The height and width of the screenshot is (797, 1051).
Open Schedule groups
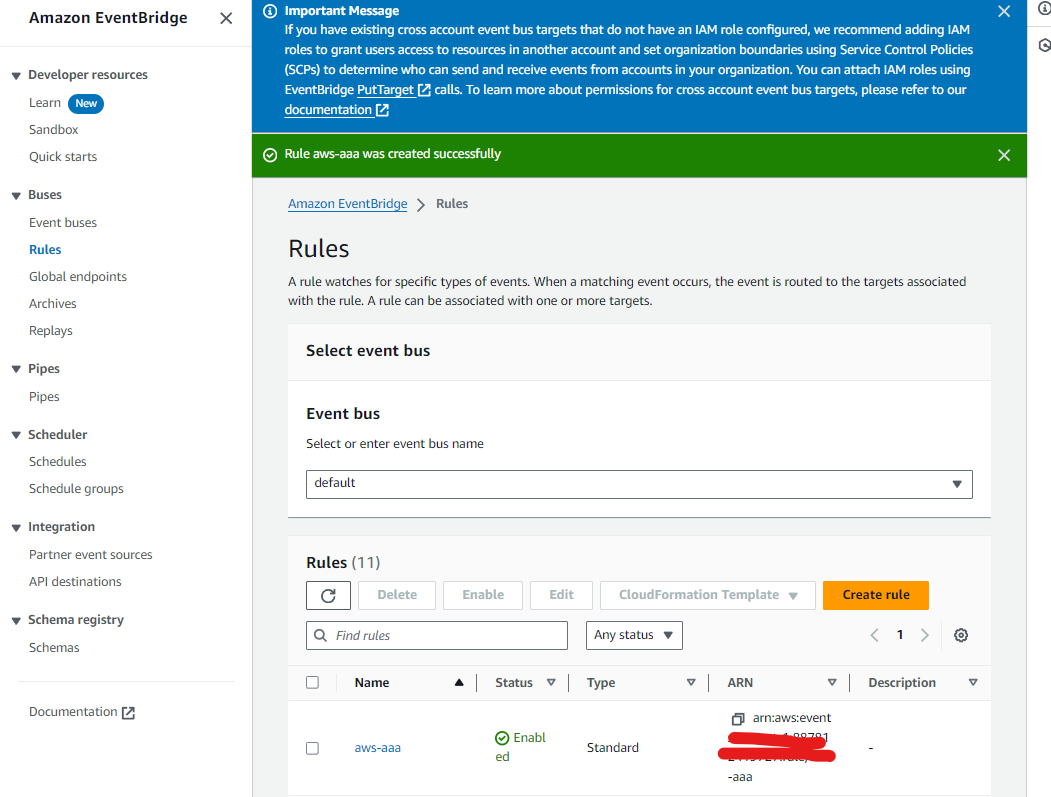tap(76, 489)
